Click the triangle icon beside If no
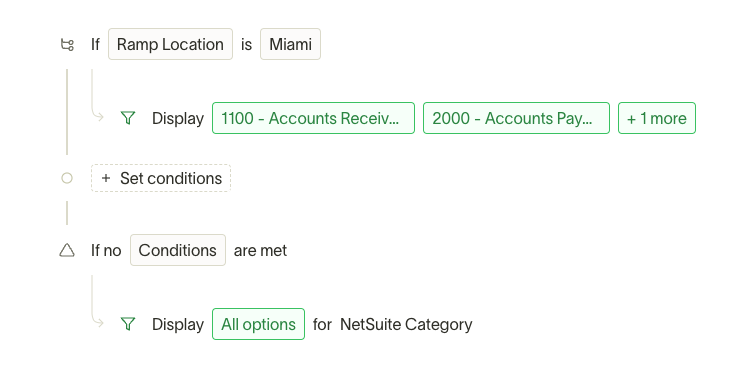 (x=67, y=250)
